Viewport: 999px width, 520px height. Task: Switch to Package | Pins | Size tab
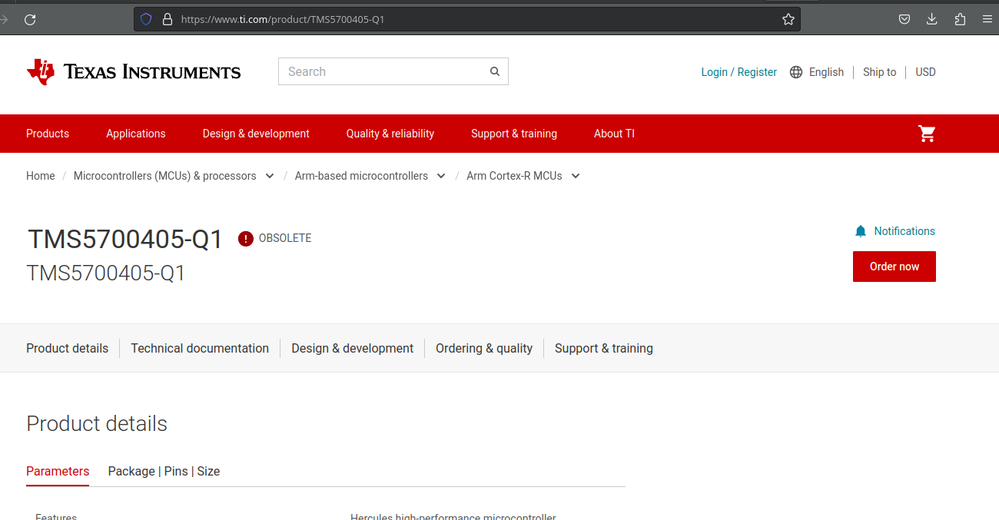coord(164,472)
